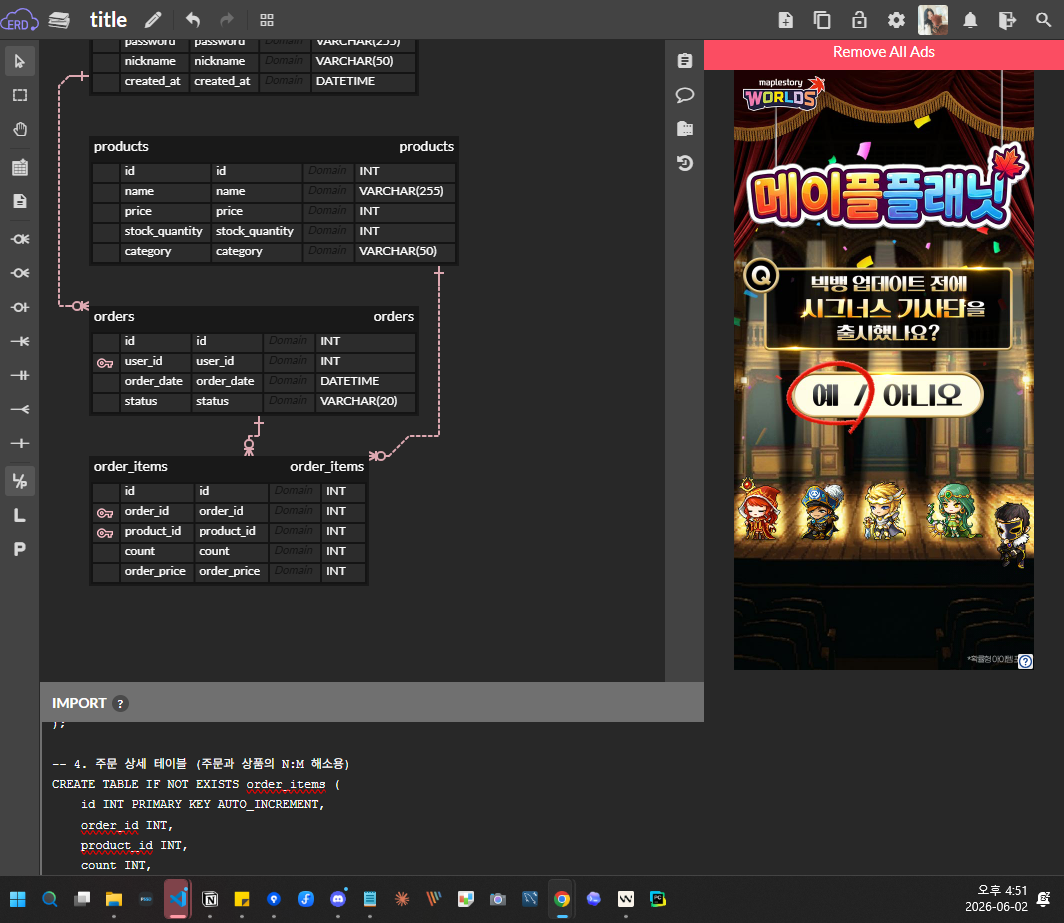The height and width of the screenshot is (923, 1064).
Task: Add a memo note to the canvas
Action: click(x=20, y=201)
